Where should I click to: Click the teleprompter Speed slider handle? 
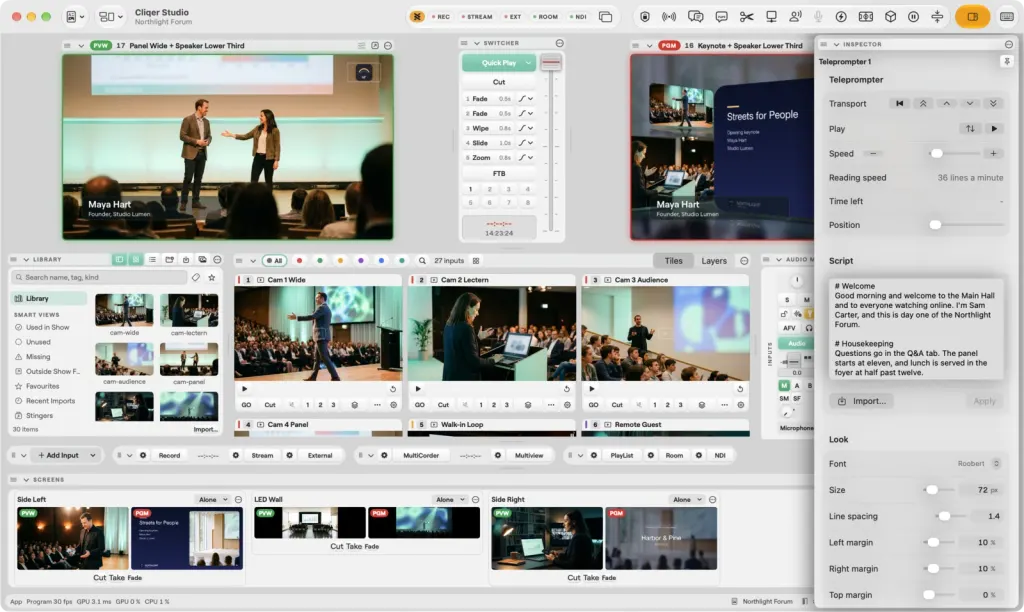(936, 153)
